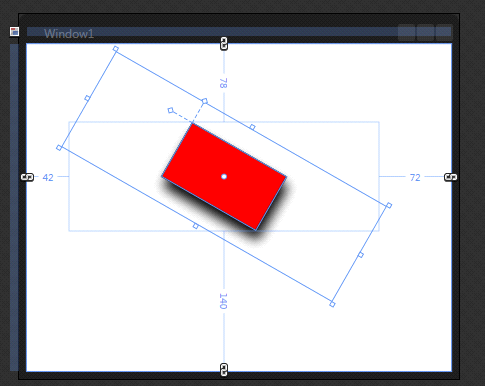The width and height of the screenshot is (485, 386).
Task: Click the midpoint handle below the red rectangle
Action: pos(196,226)
